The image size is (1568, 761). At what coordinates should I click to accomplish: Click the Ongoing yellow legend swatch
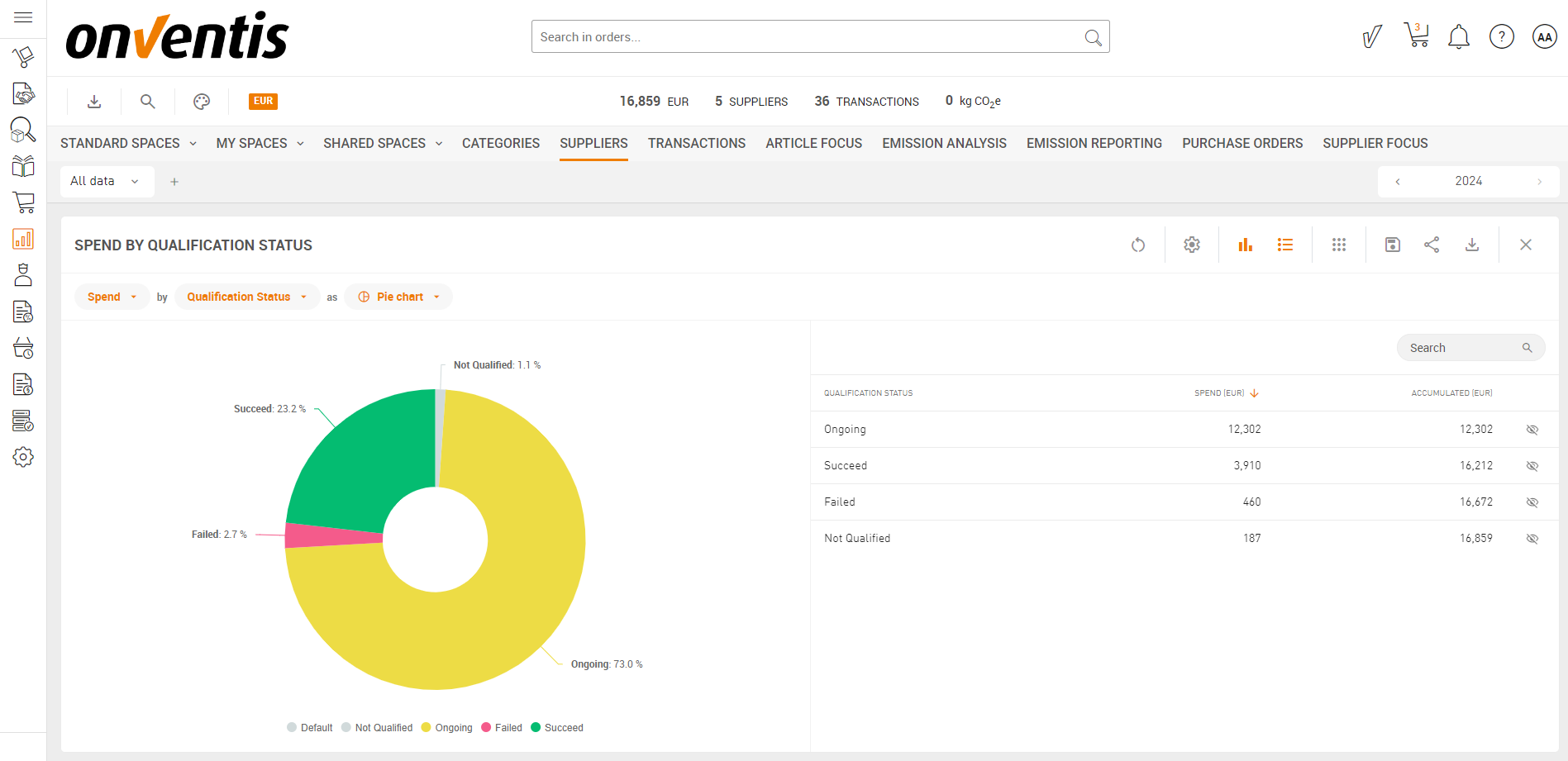click(x=427, y=728)
